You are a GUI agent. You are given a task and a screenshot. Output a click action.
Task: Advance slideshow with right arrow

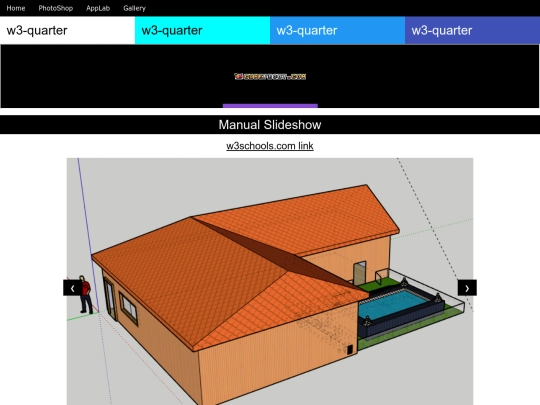click(467, 288)
